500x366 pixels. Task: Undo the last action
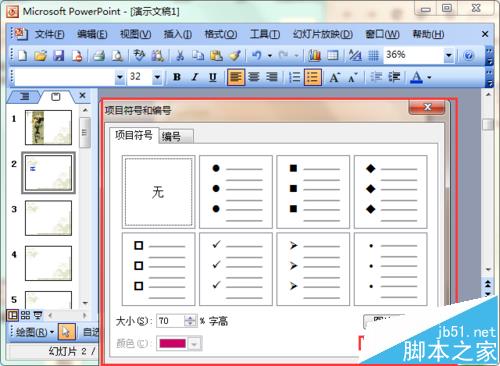click(x=256, y=56)
